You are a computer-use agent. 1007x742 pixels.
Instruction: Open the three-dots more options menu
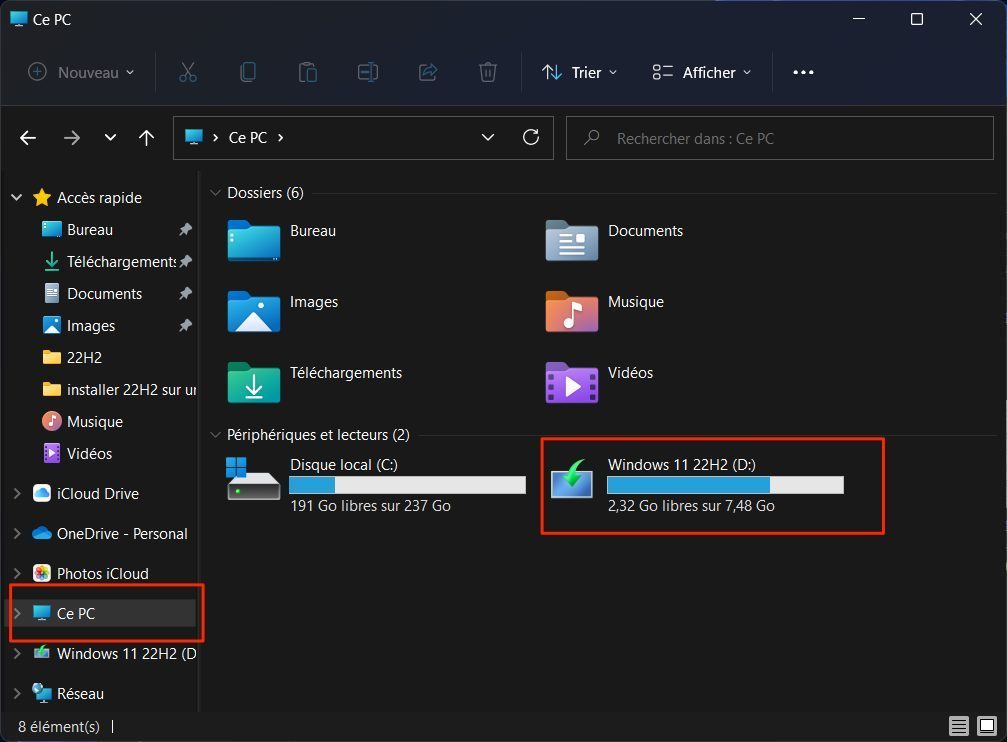(x=803, y=72)
